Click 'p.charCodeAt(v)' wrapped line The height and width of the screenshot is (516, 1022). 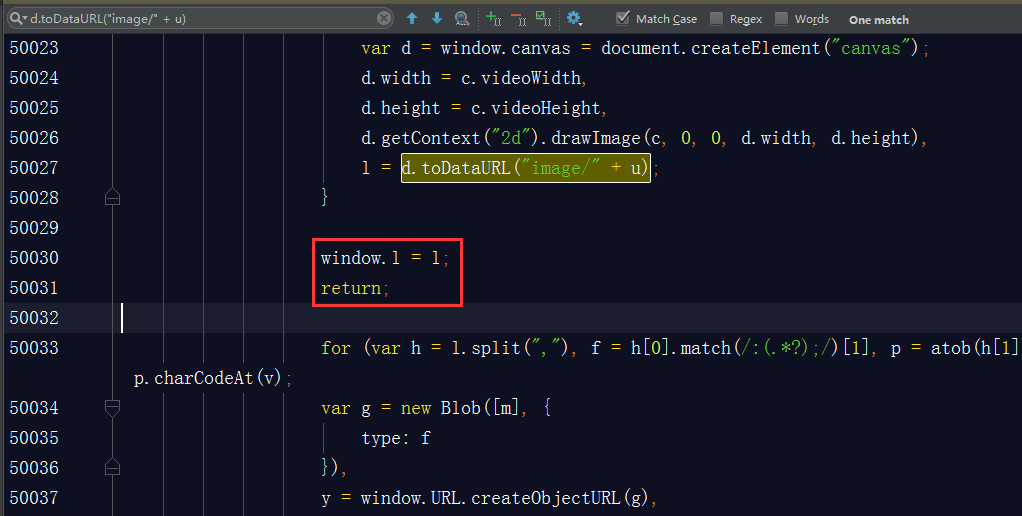tap(209, 378)
